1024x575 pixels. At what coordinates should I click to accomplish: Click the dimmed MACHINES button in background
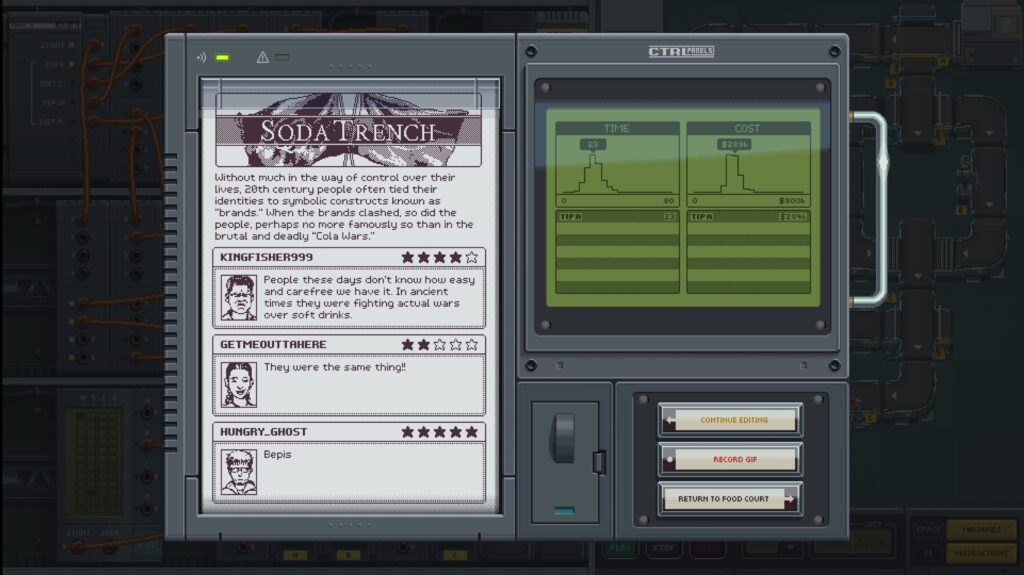(x=981, y=530)
